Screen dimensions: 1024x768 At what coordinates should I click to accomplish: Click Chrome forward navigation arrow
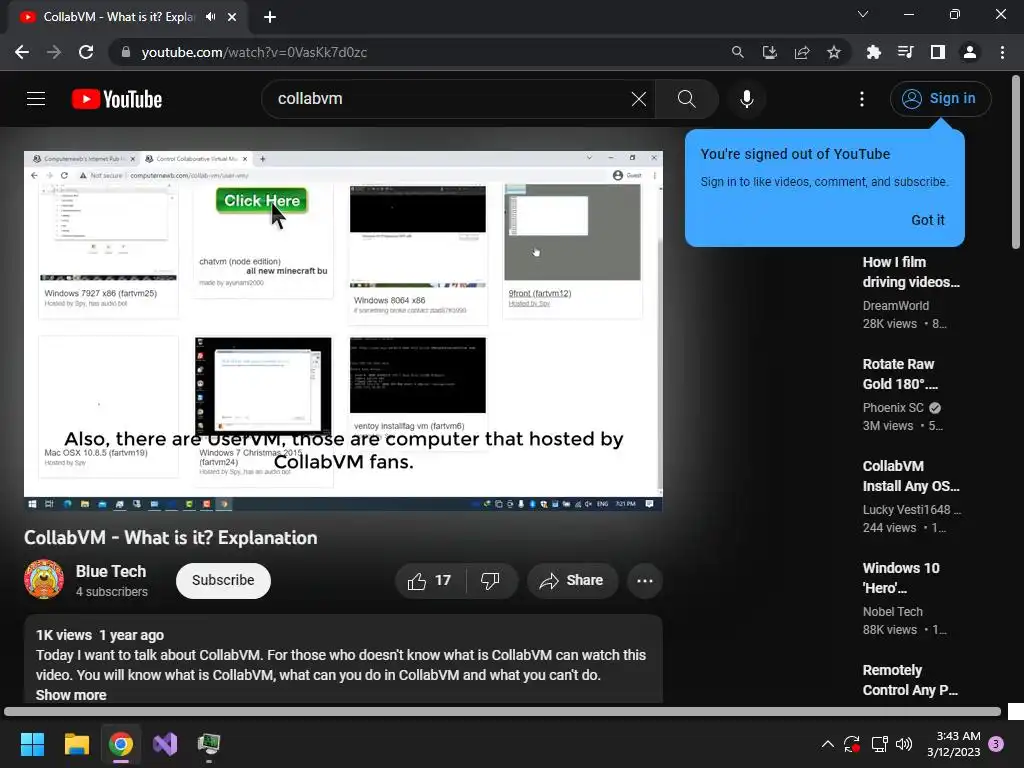pos(54,52)
